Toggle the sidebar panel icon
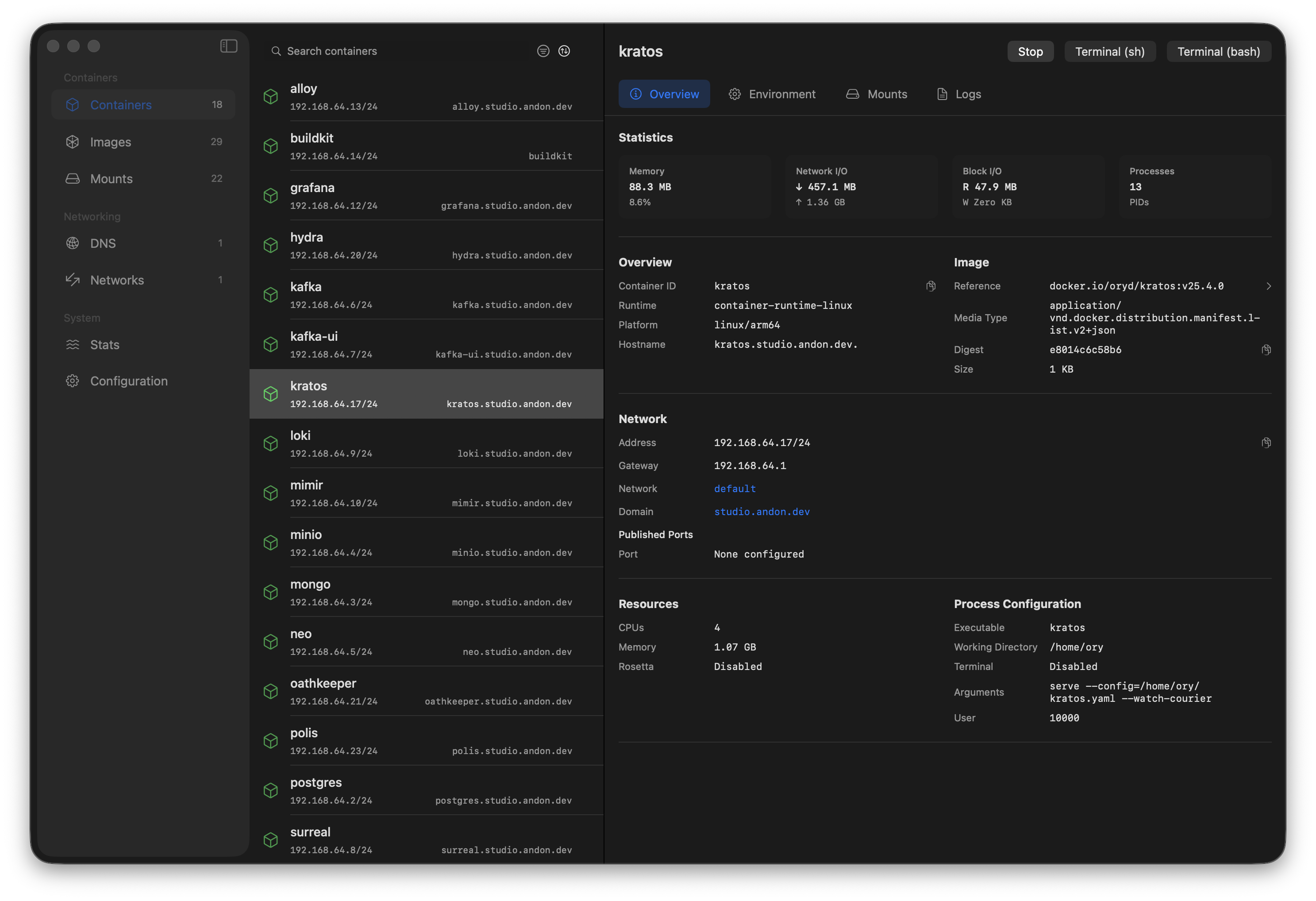Image resolution: width=1316 pixels, height=901 pixels. 228,46
